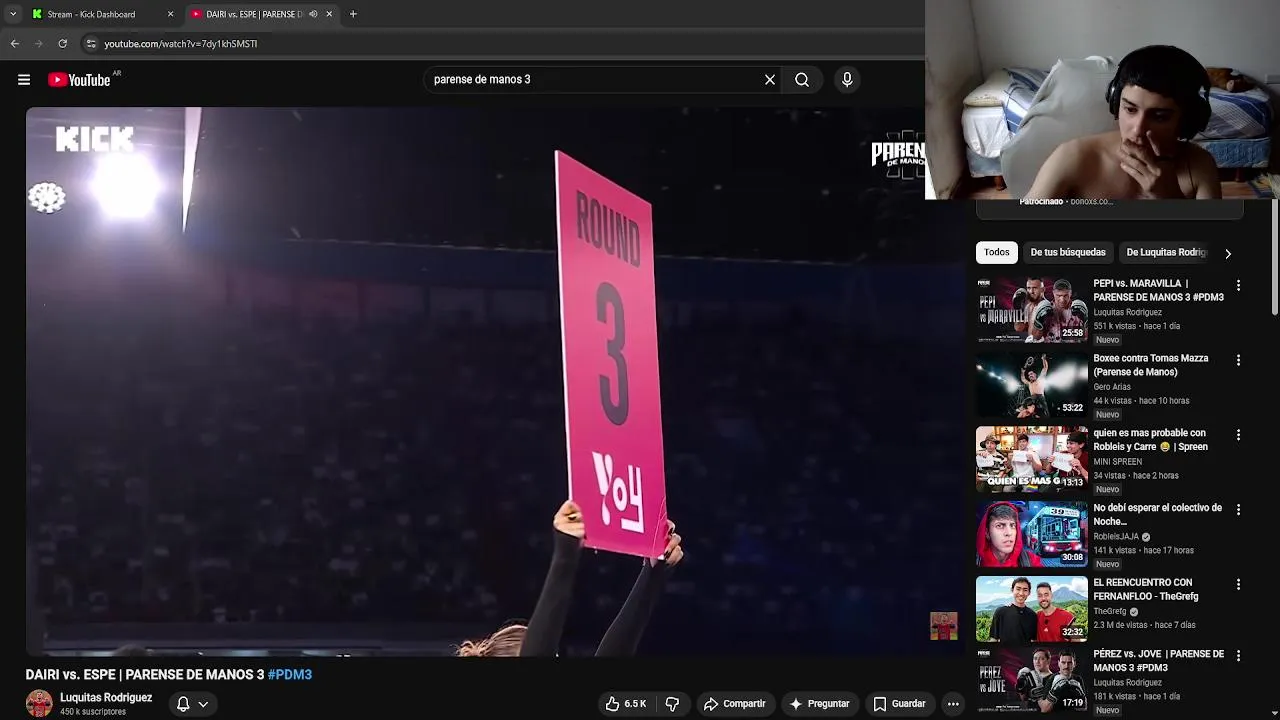Share the video via Compartir
Image resolution: width=1280 pixels, height=720 pixels.
tap(734, 704)
